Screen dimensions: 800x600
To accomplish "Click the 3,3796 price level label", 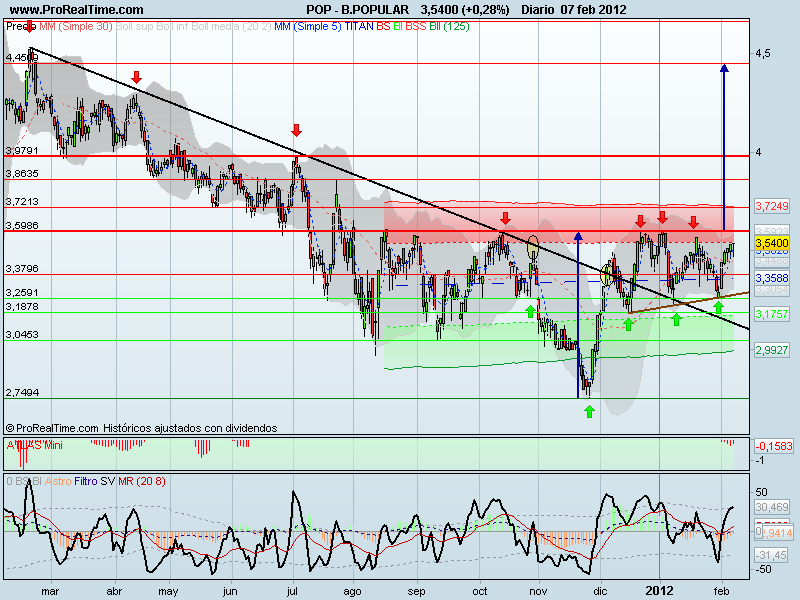I will tap(21, 268).
